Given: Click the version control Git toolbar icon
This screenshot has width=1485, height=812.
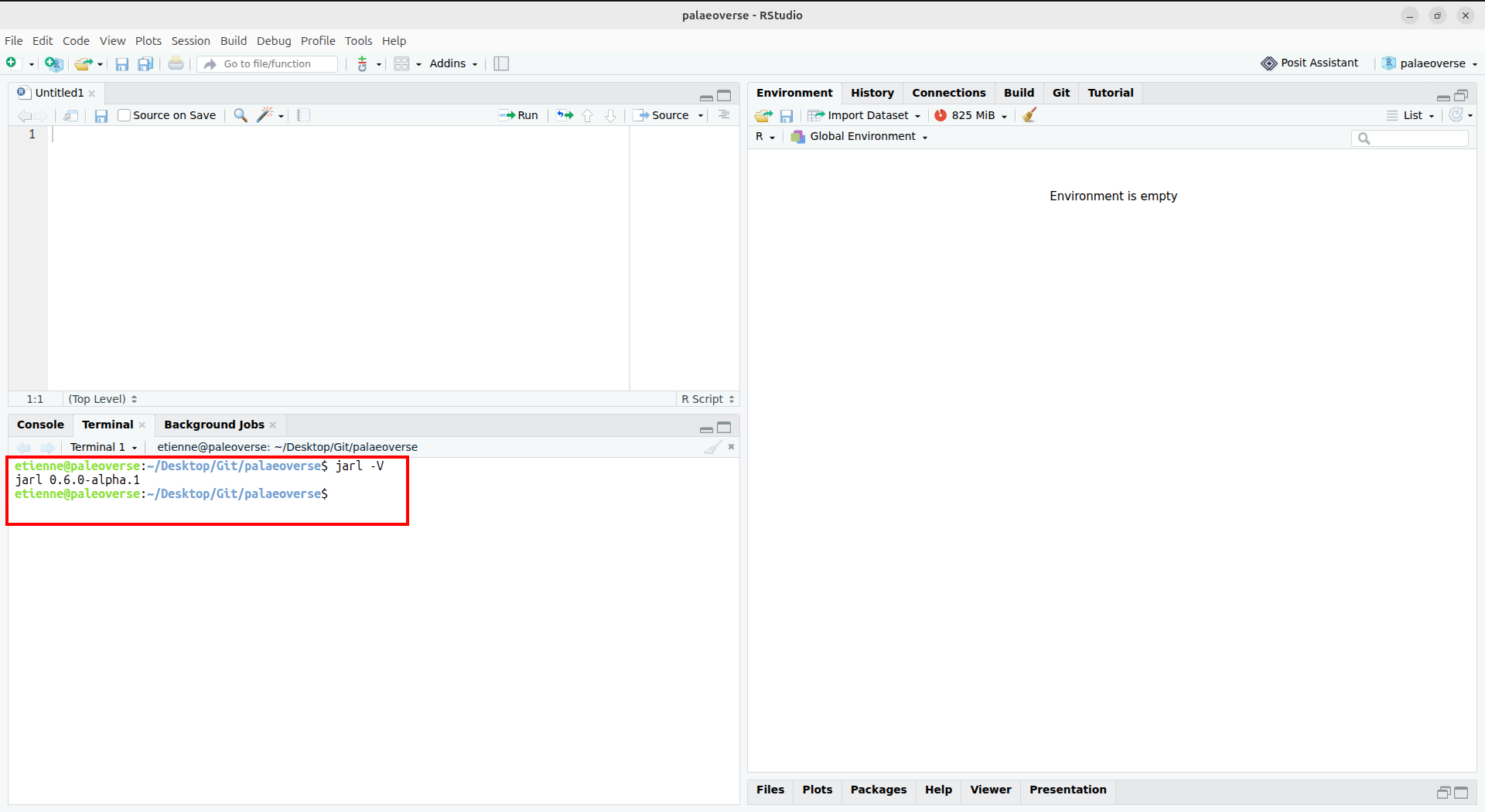Looking at the screenshot, I should pos(363,63).
